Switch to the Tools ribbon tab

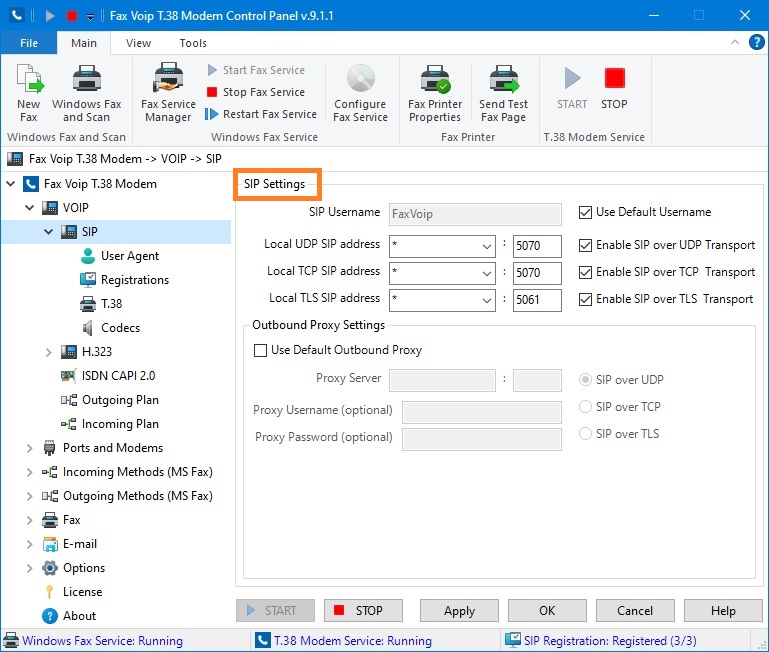(x=193, y=43)
